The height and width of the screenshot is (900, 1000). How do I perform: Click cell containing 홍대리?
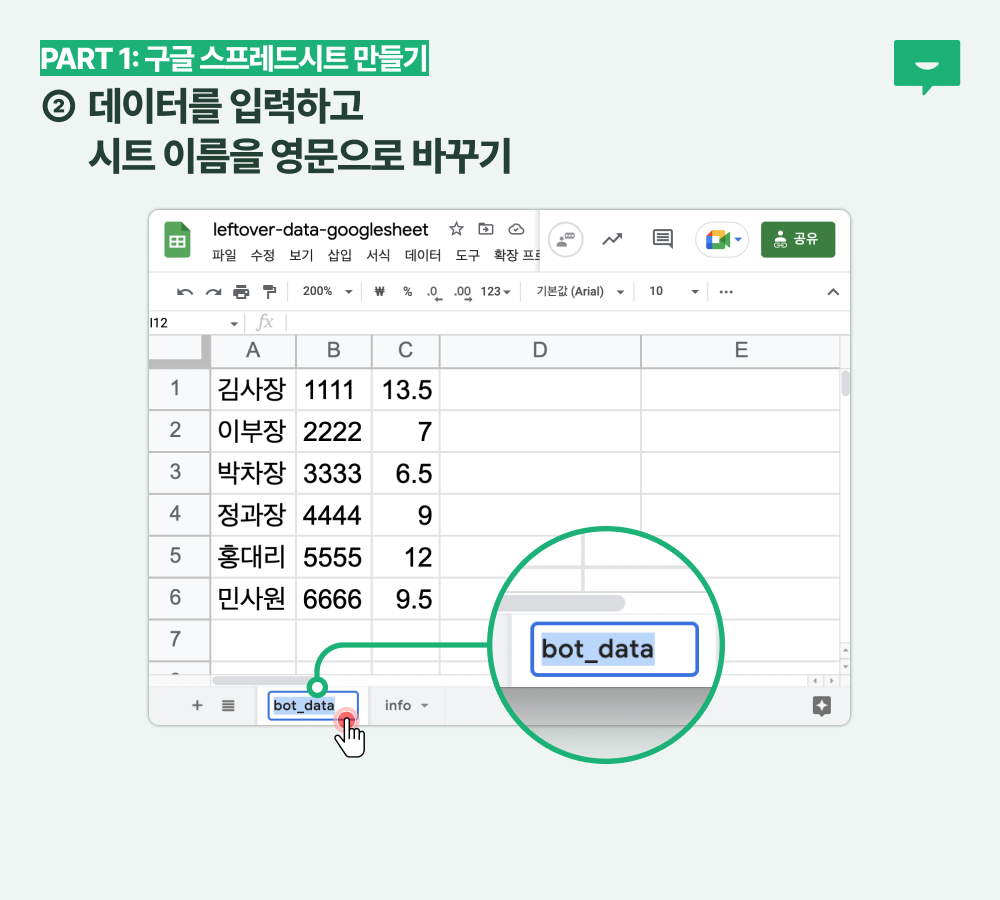tap(253, 557)
